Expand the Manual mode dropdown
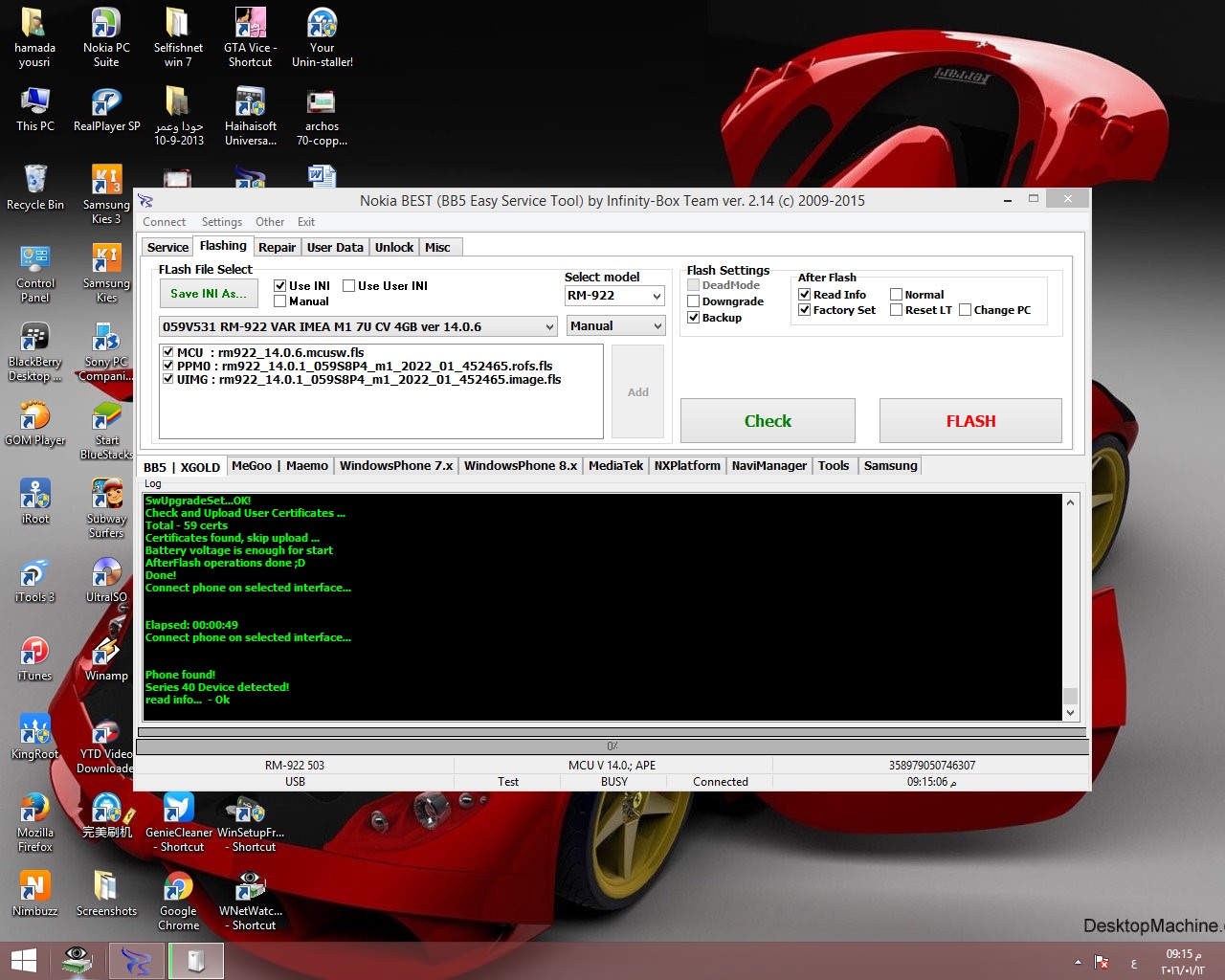This screenshot has height=980, width=1225. click(615, 326)
